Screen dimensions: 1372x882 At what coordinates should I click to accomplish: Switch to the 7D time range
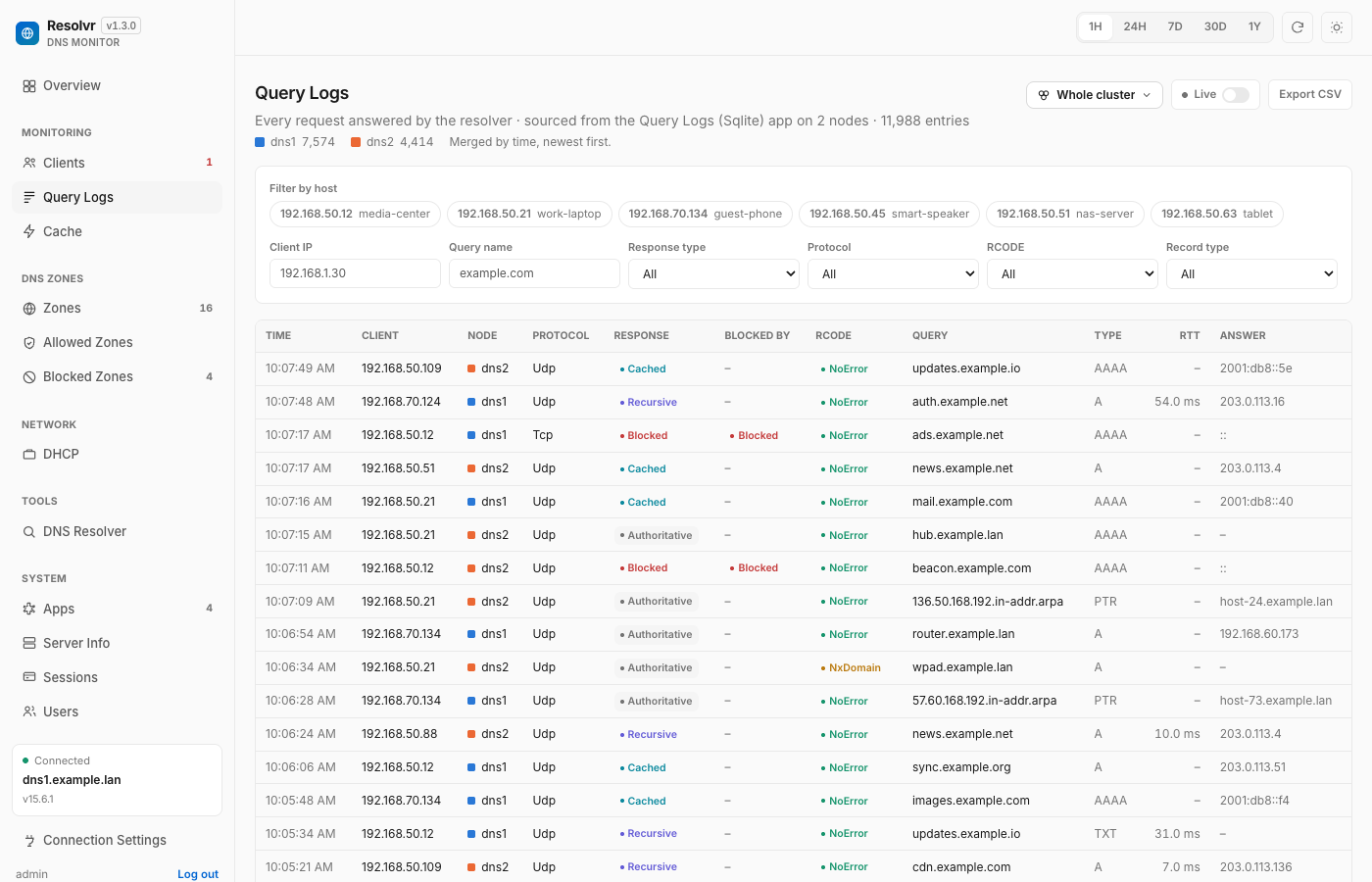click(x=1175, y=26)
